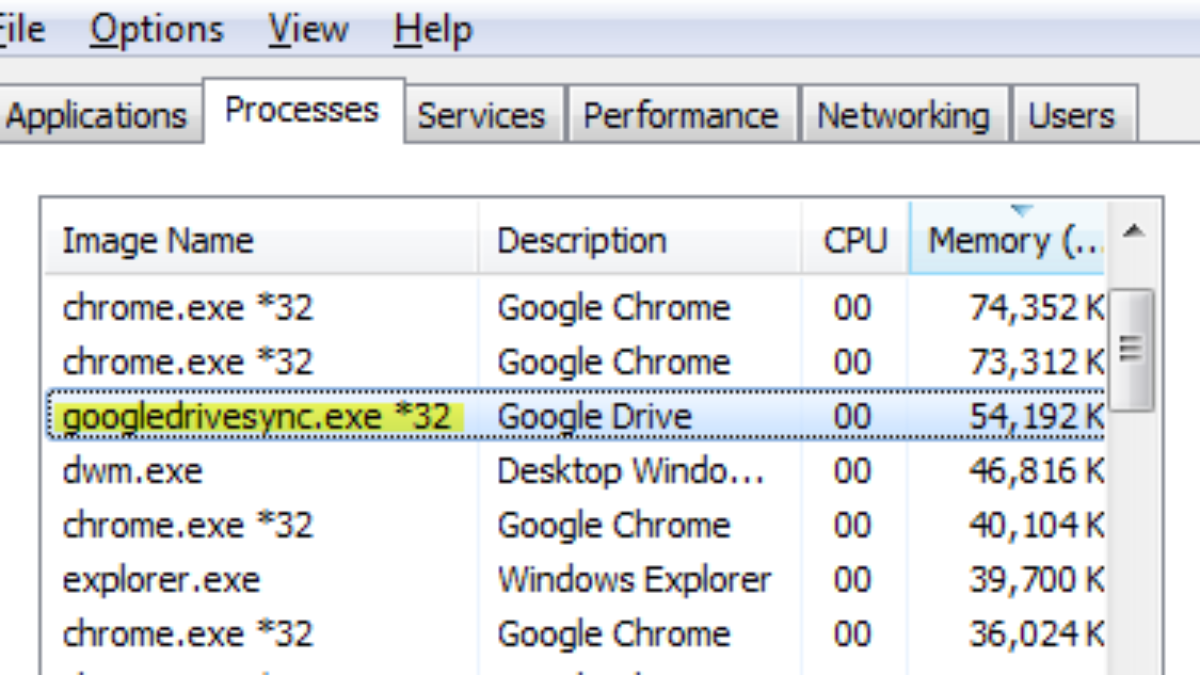Open the Help menu
The image size is (1200, 675).
[x=432, y=30]
